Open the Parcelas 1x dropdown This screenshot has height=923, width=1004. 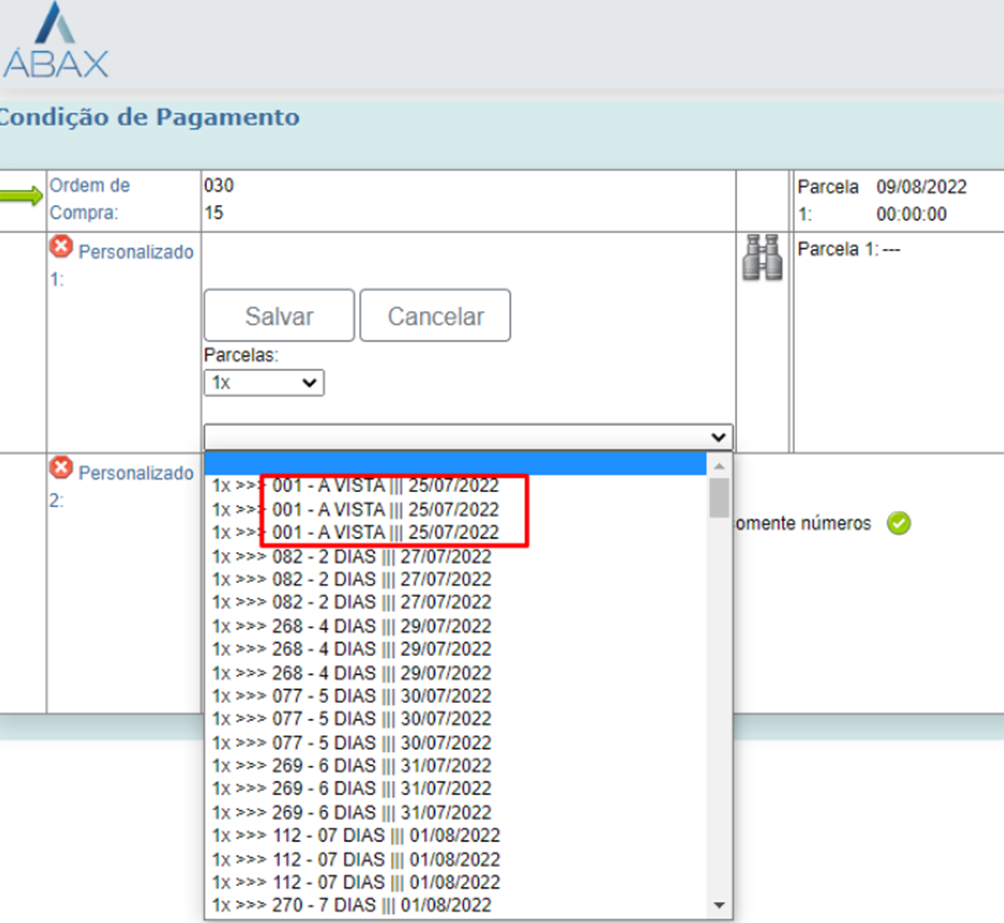tap(263, 382)
